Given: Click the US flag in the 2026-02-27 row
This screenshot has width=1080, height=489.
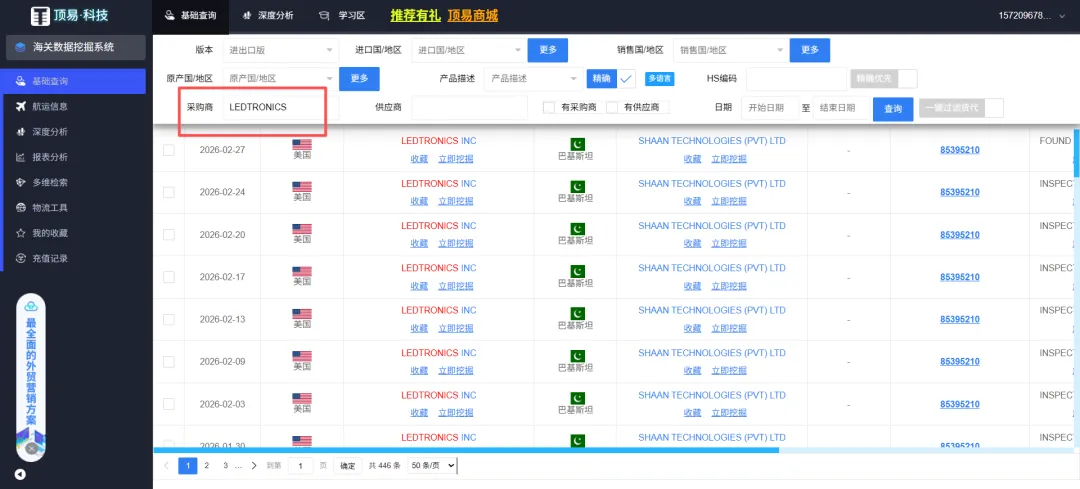Looking at the screenshot, I should pyautogui.click(x=302, y=144).
